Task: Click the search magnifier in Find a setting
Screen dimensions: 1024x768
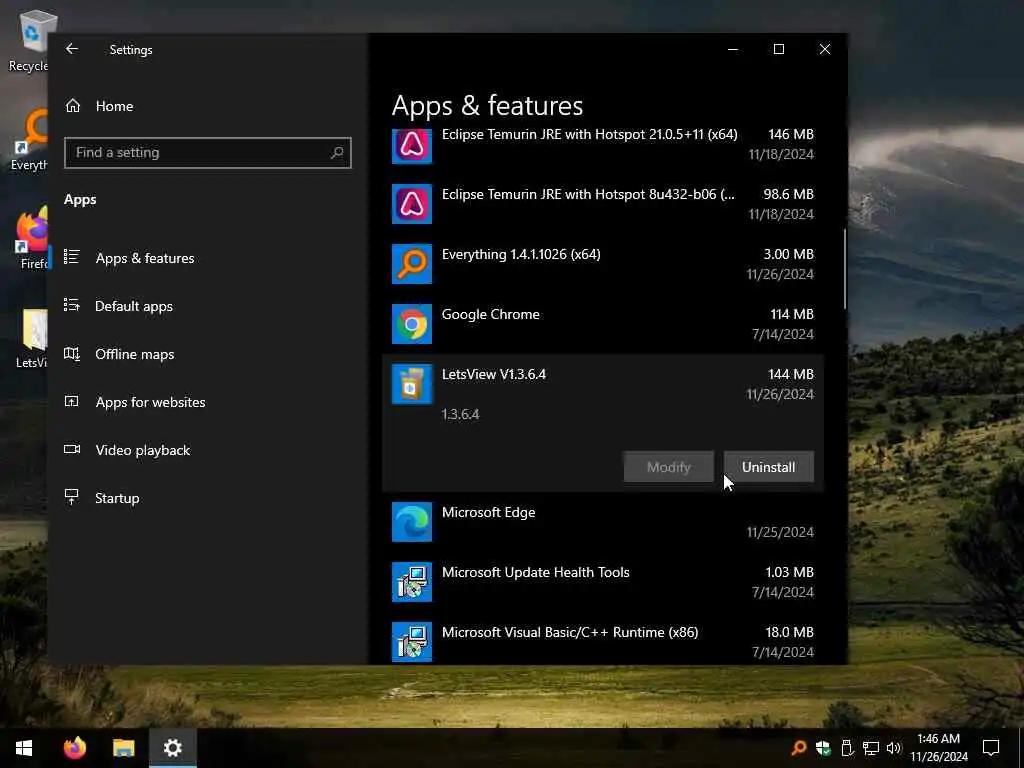Action: click(x=337, y=153)
